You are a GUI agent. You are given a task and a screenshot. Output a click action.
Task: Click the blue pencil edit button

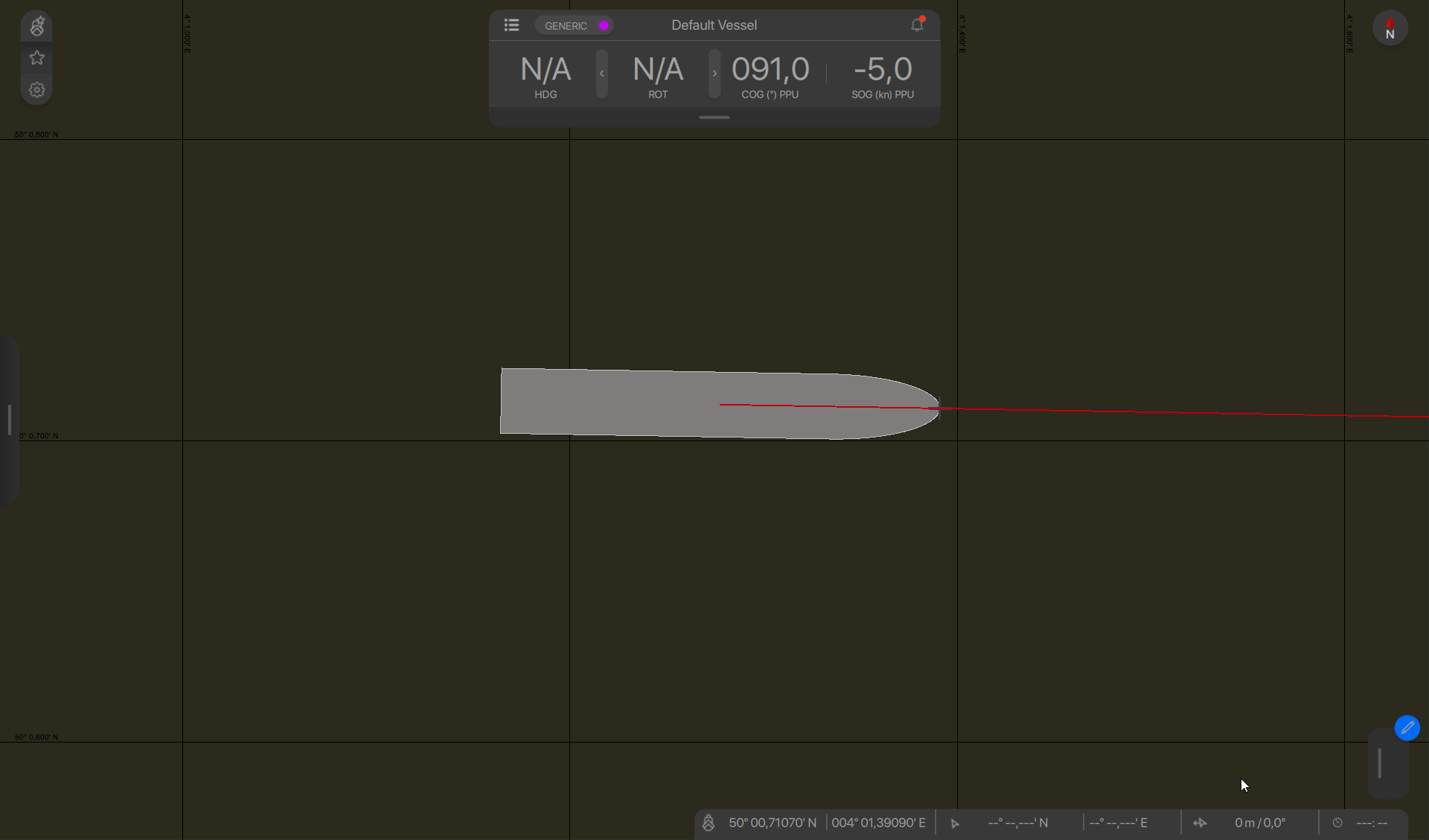click(1407, 728)
